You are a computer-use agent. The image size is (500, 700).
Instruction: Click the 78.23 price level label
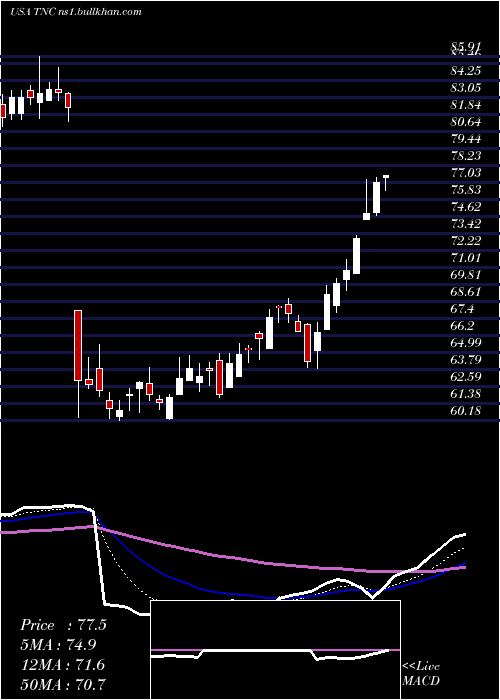466,155
